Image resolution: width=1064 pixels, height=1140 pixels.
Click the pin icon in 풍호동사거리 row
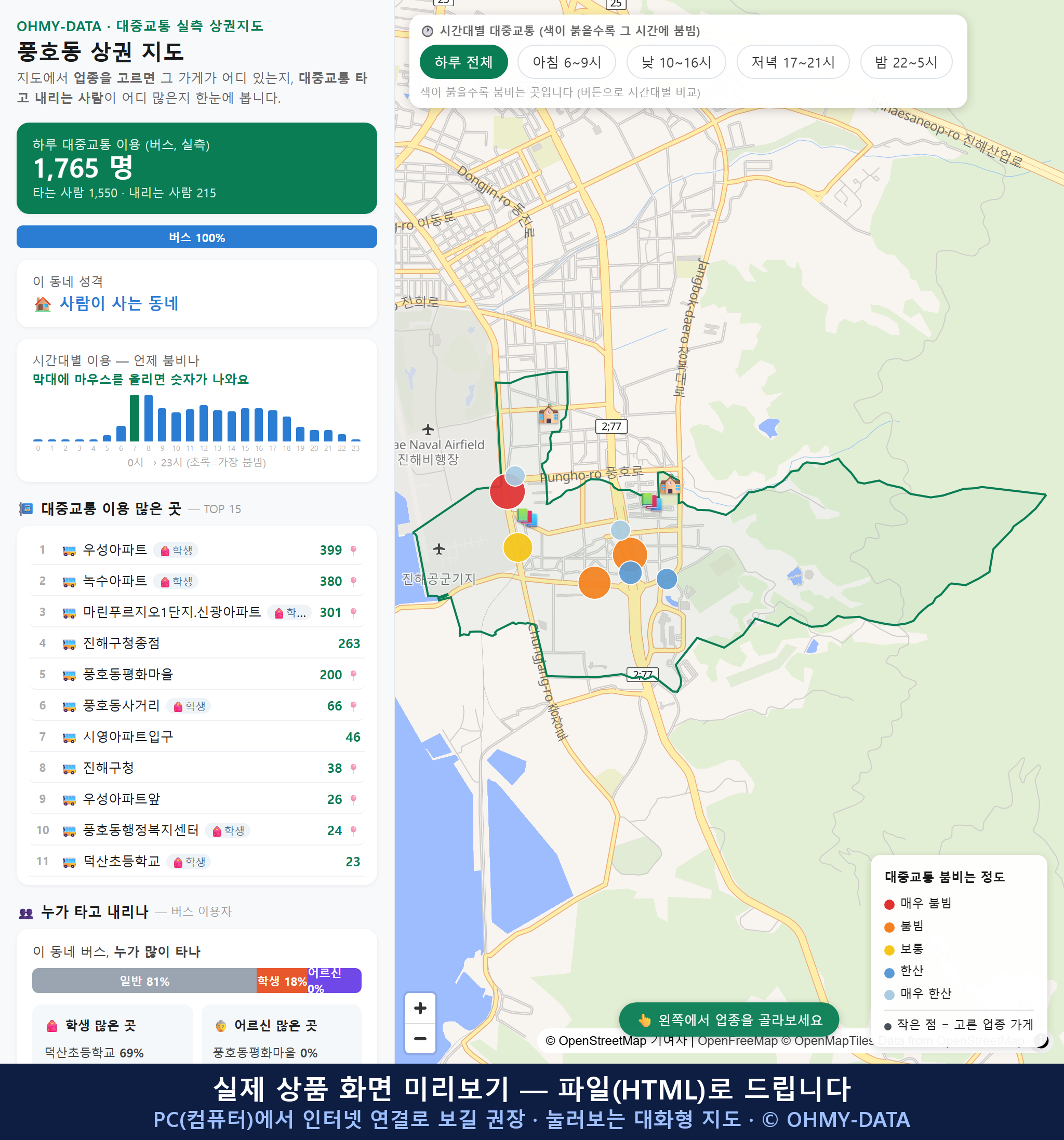(353, 706)
